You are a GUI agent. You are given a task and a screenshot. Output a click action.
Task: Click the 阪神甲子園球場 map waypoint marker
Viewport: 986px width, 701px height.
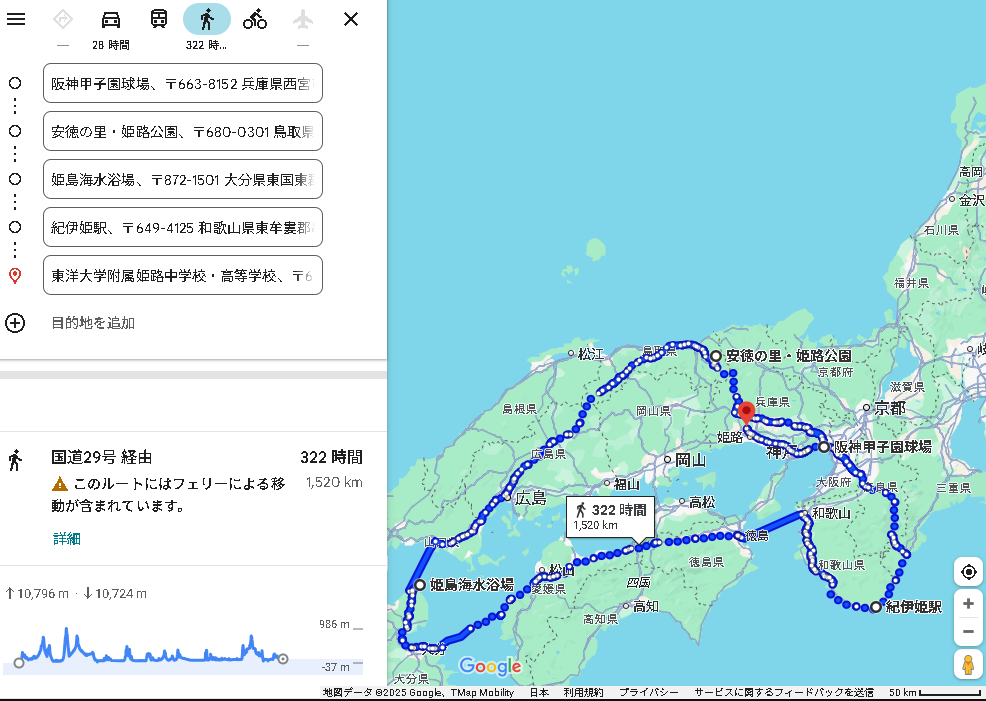(x=824, y=447)
